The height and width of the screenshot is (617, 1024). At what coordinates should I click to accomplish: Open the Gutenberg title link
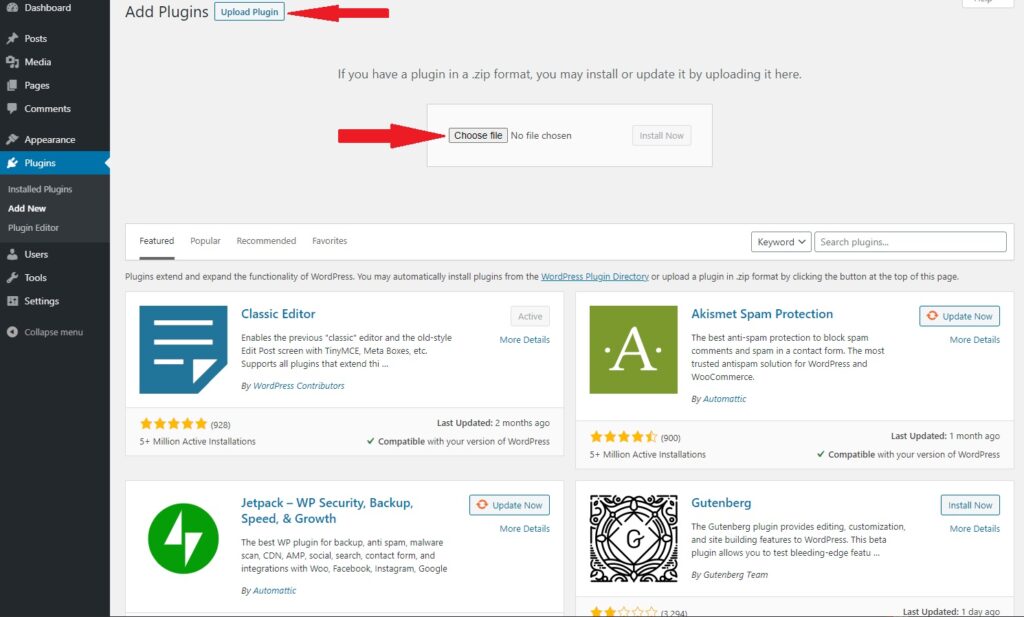(721, 503)
